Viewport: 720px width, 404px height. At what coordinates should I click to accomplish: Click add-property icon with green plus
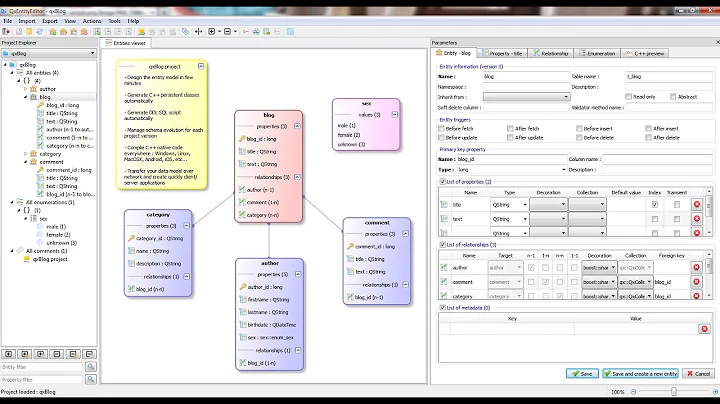(97, 32)
